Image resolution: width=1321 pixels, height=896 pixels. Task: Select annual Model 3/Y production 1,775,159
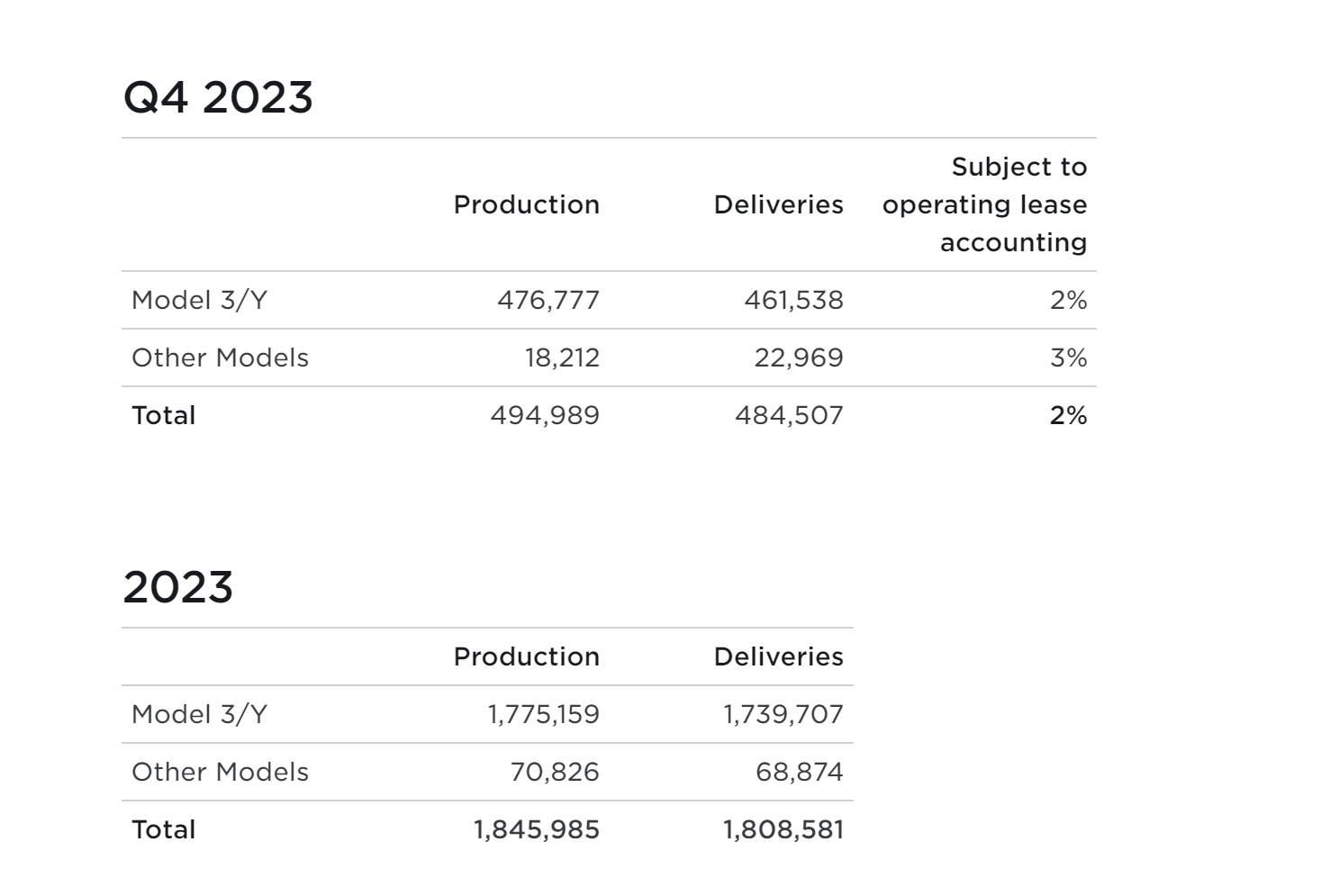pyautogui.click(x=543, y=714)
